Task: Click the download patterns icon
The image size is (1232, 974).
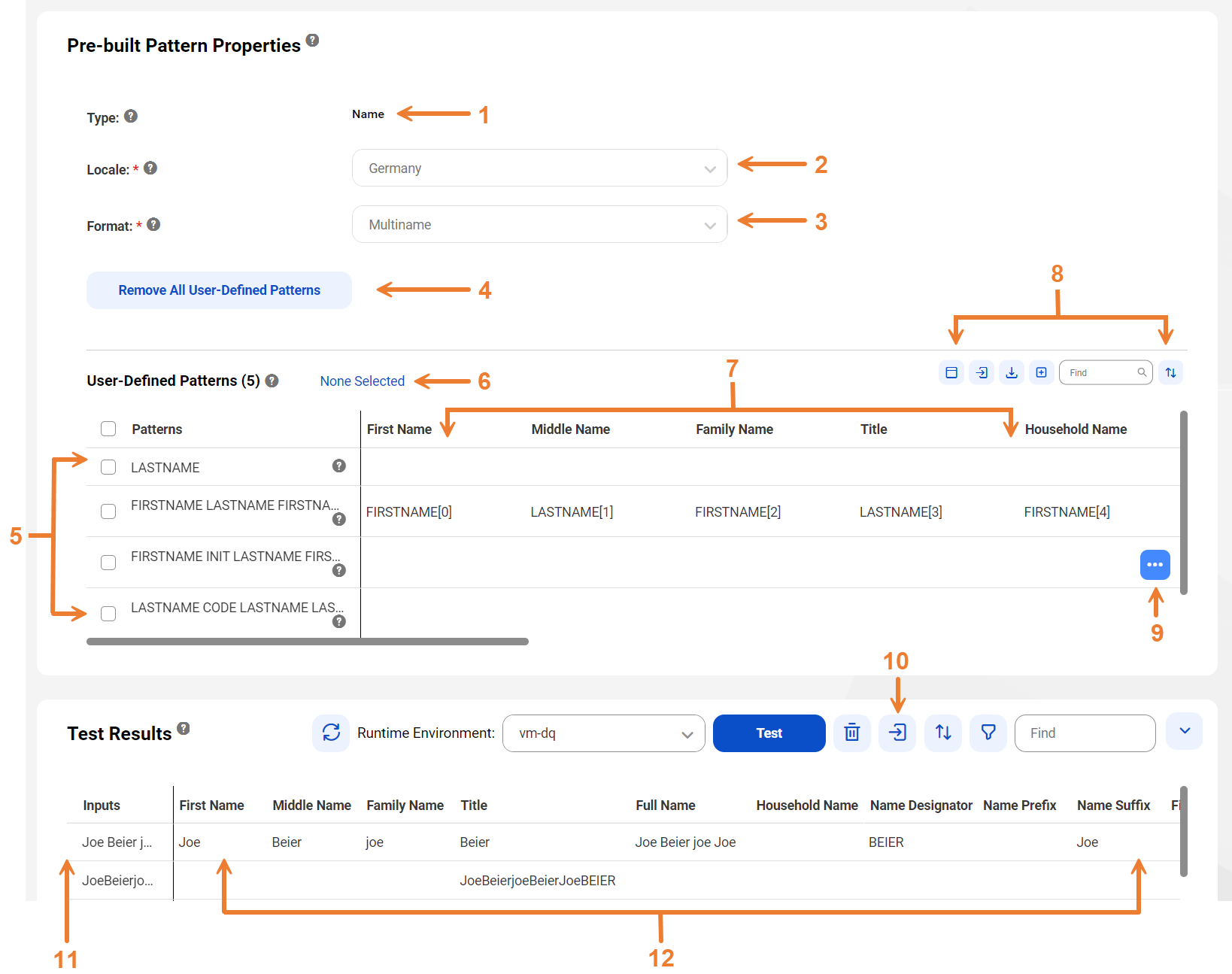Action: click(1012, 372)
